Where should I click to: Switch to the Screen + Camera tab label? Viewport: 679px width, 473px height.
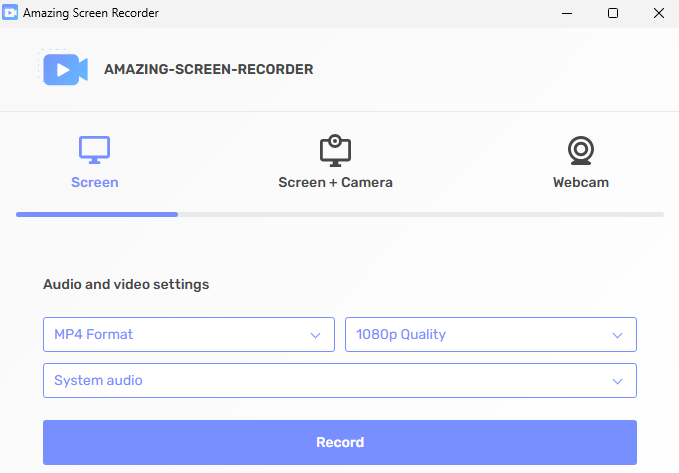pos(335,183)
